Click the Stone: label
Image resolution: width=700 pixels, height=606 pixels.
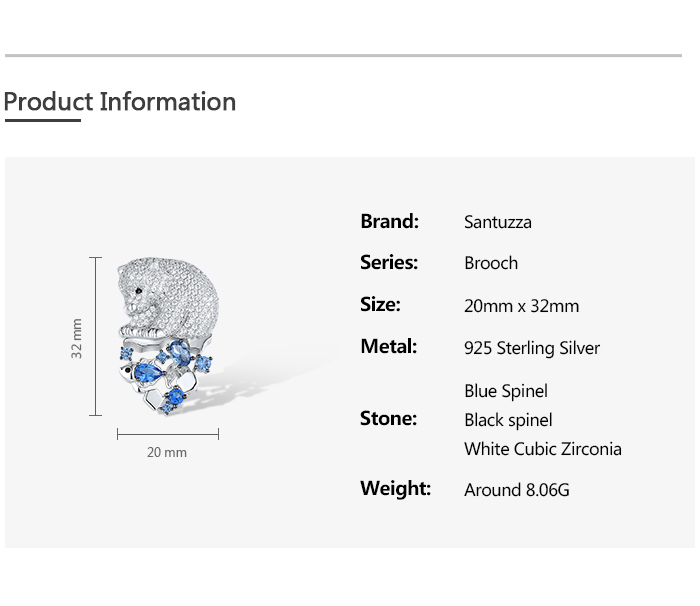coord(388,418)
